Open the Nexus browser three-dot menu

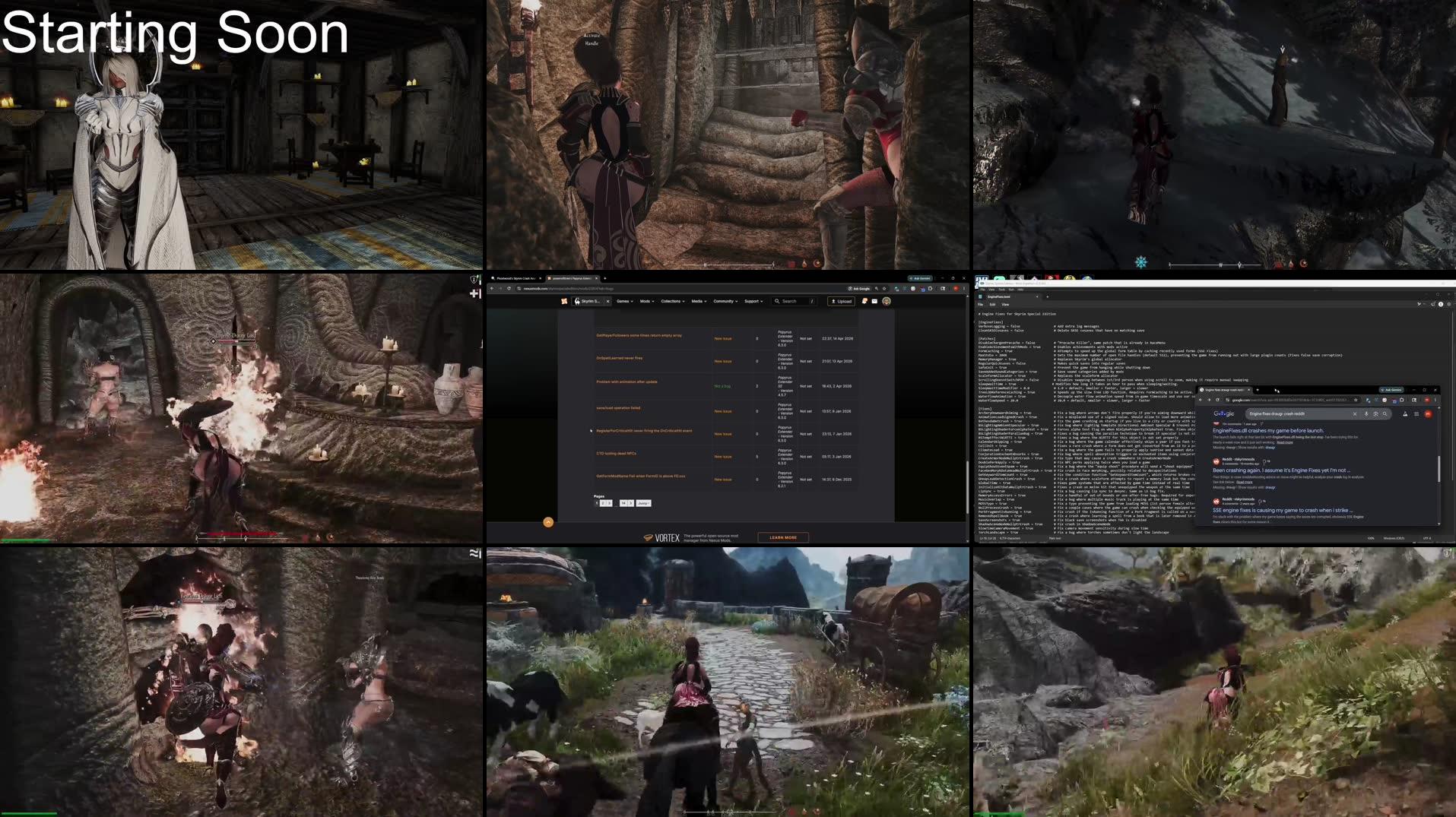964,288
